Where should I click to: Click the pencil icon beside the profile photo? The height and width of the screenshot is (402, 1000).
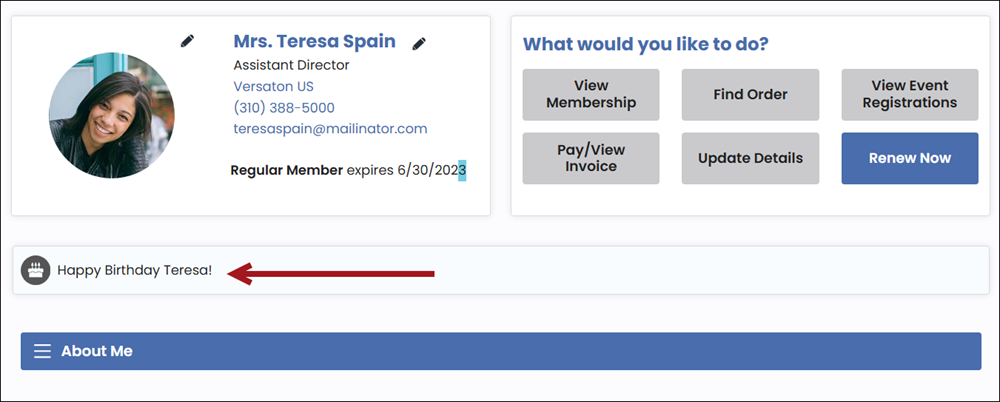click(x=187, y=41)
